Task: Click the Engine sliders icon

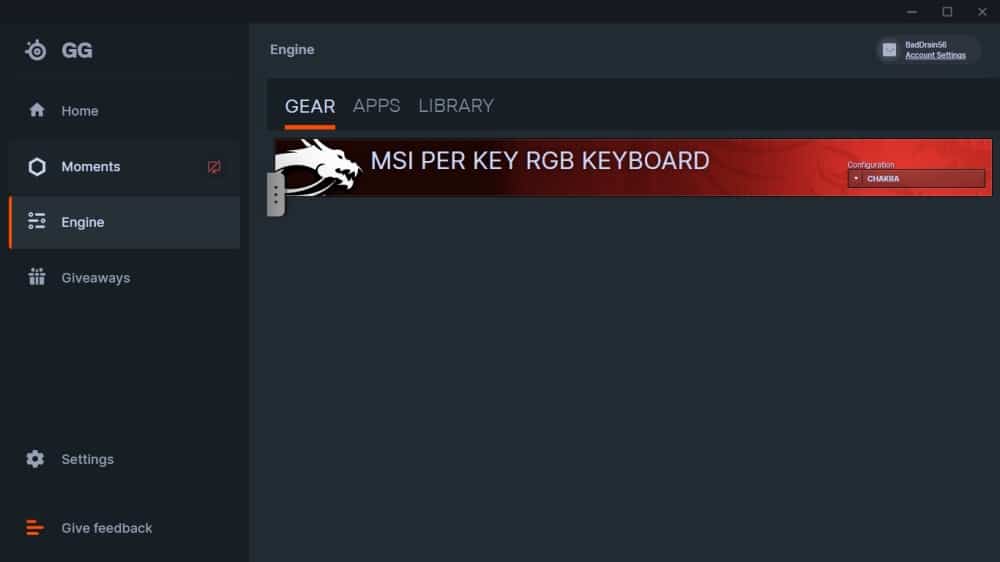Action: 37,221
